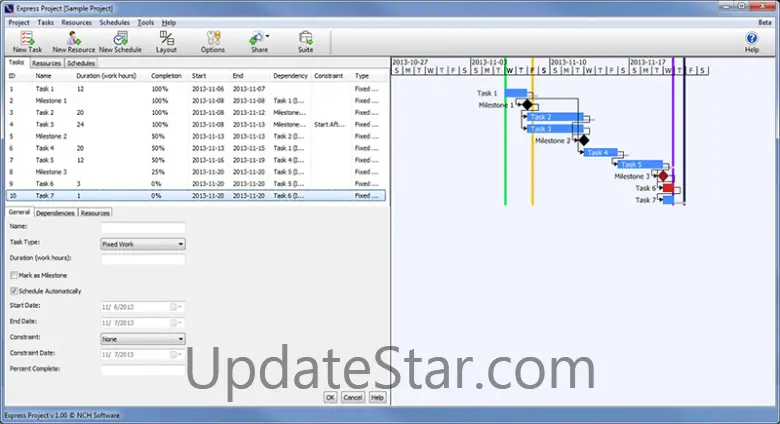
Task: Switch to the Schedules tab
Action: 81,63
